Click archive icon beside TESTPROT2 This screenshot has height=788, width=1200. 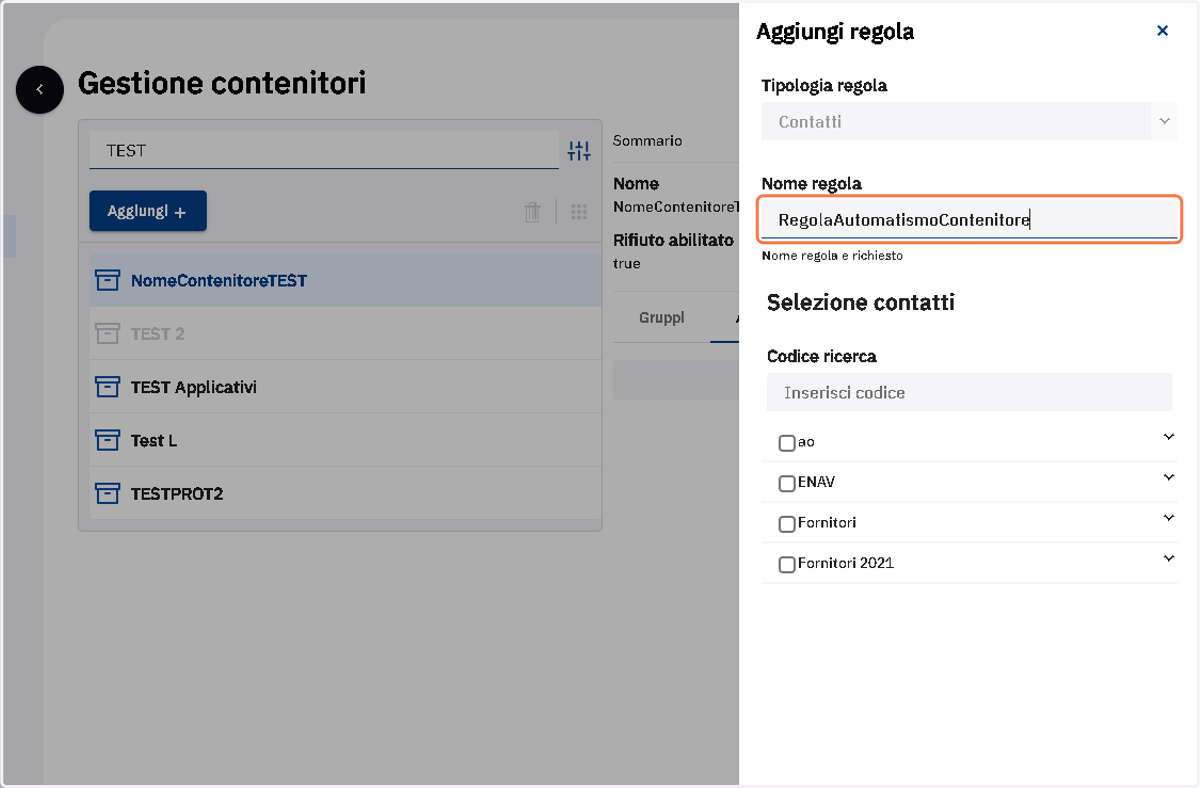click(x=107, y=493)
